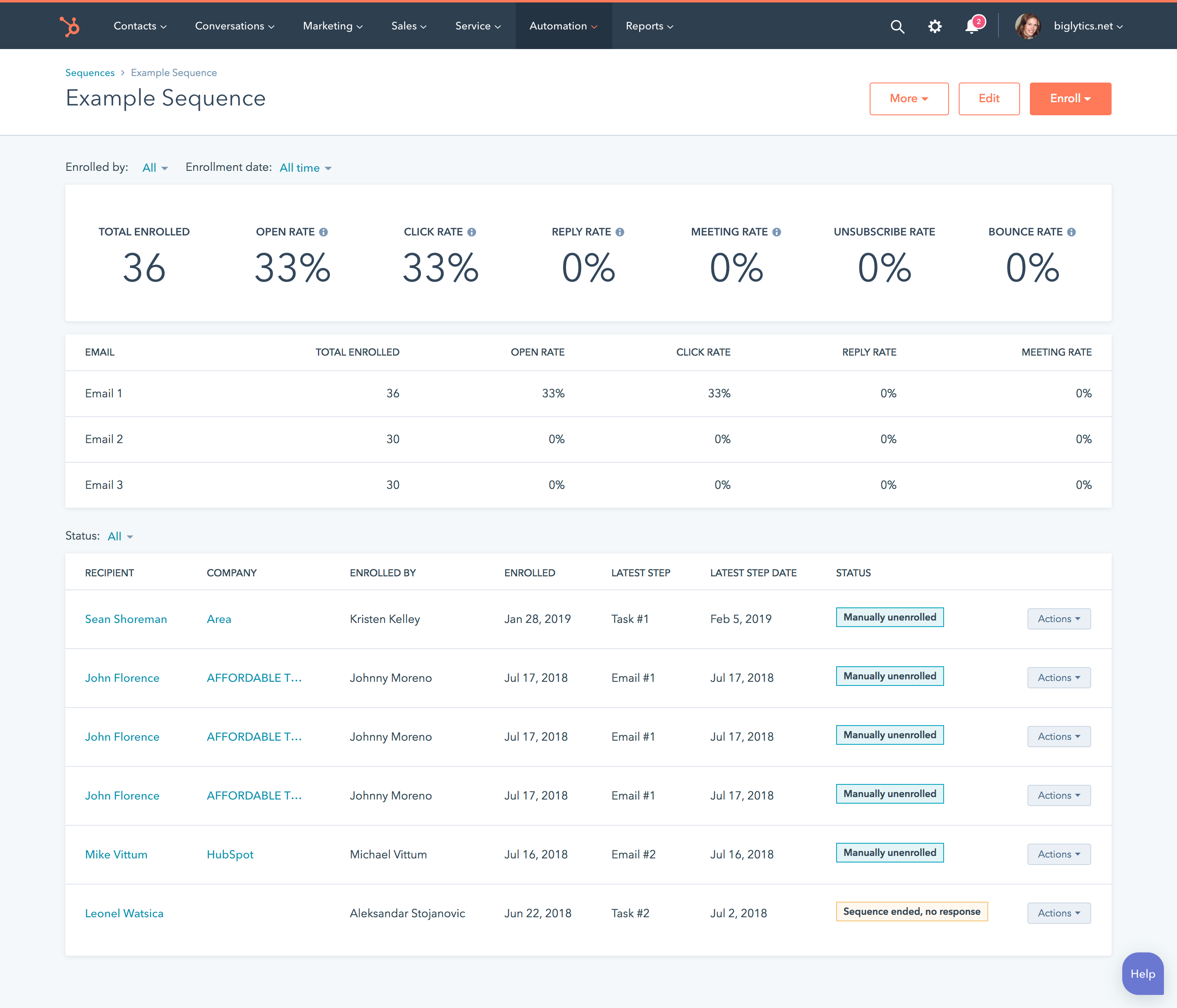Click Kristen Kelley enrolled-by cell
The height and width of the screenshot is (1008, 1177).
[x=385, y=619]
